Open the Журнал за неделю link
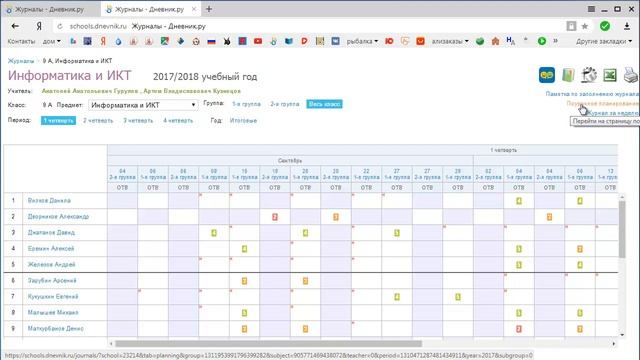 pos(613,113)
